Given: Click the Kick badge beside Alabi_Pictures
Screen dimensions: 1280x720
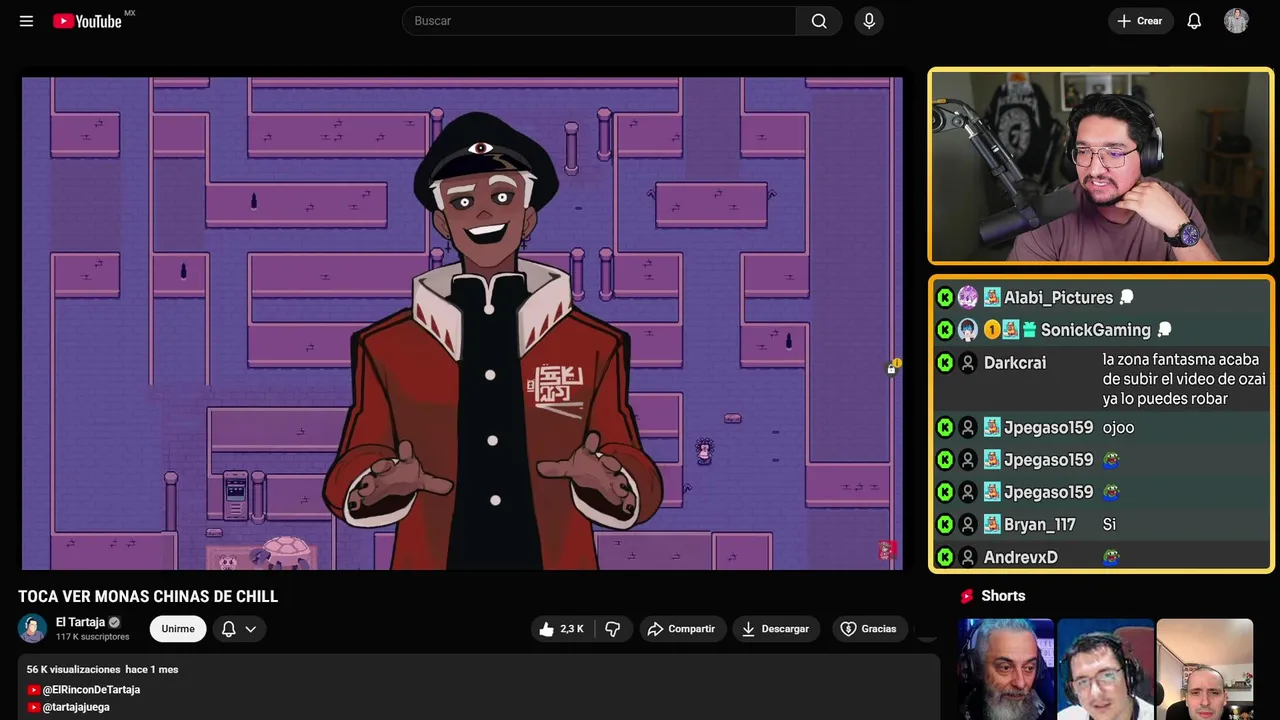Looking at the screenshot, I should (x=945, y=298).
